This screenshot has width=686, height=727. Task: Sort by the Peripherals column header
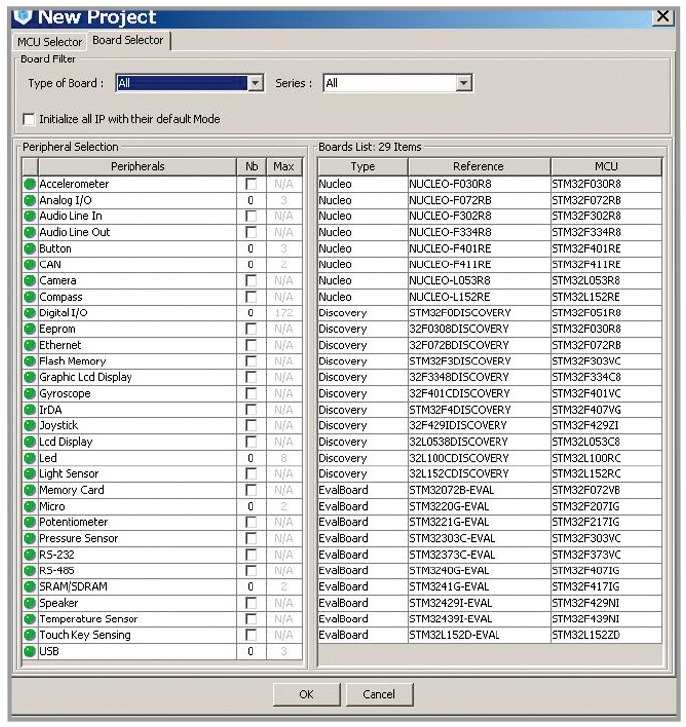[137, 166]
